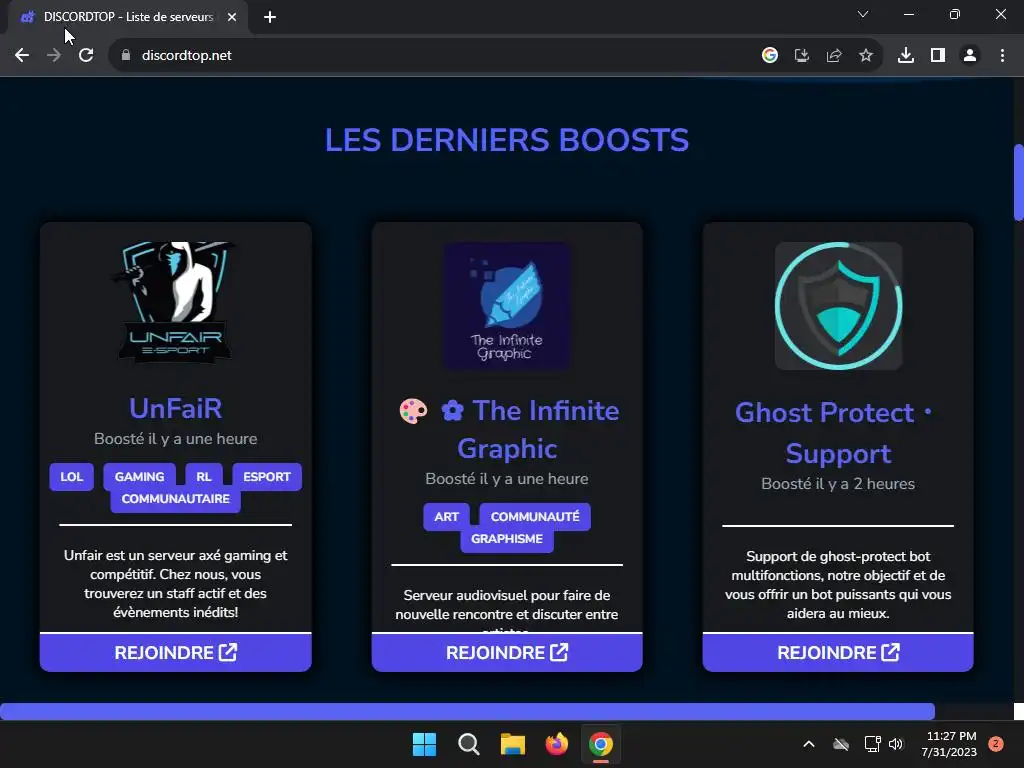
Task: Open the Google icon in address bar
Action: [770, 56]
